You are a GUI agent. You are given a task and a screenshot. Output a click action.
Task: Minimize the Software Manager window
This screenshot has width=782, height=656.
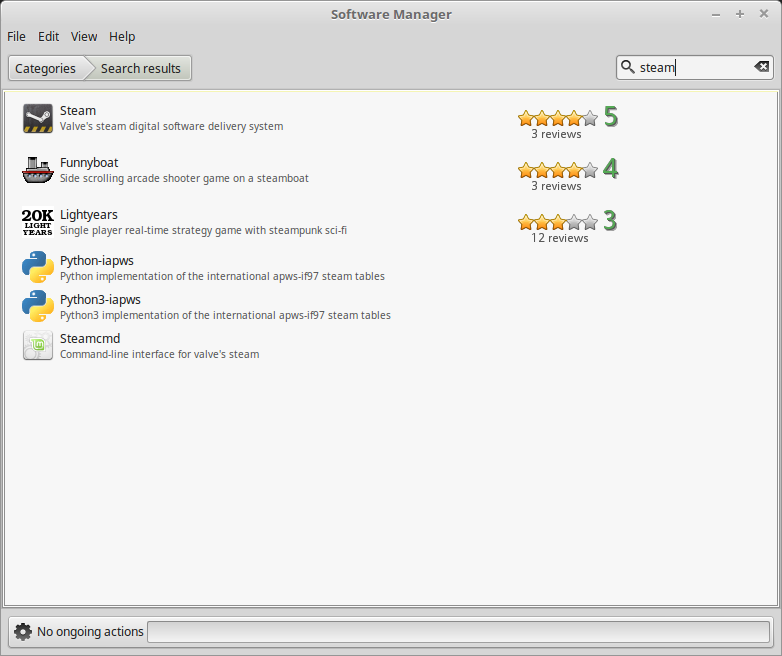point(716,14)
